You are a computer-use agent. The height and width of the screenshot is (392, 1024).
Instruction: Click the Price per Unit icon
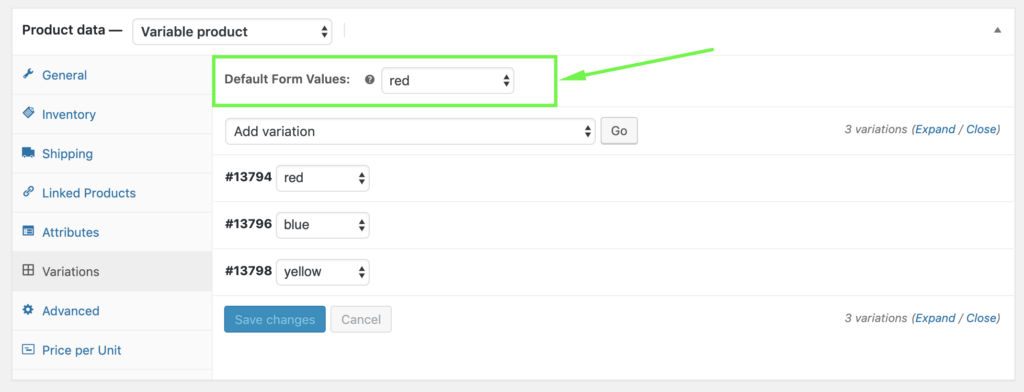coord(28,349)
